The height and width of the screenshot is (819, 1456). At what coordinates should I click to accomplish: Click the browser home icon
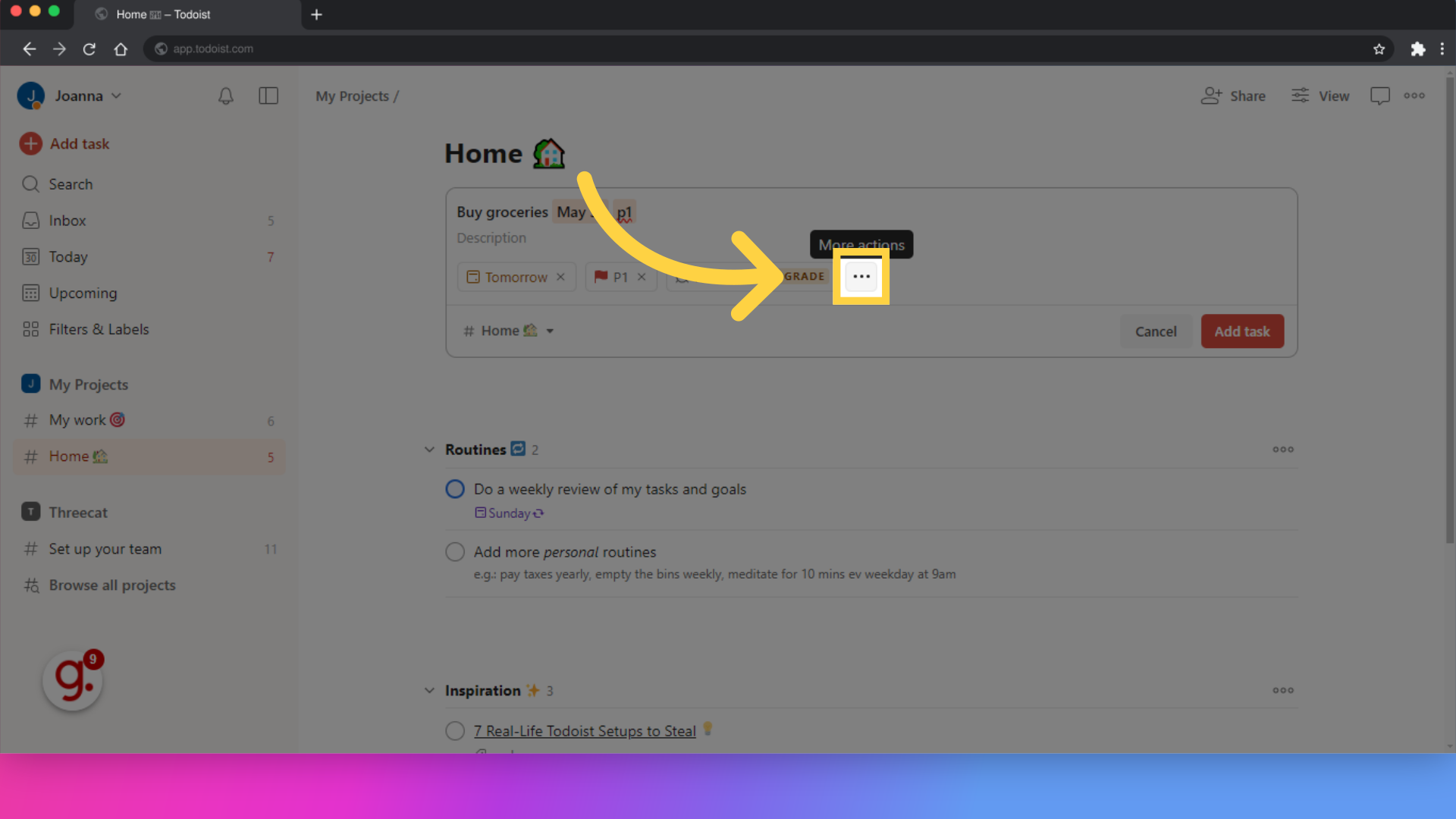pos(121,49)
